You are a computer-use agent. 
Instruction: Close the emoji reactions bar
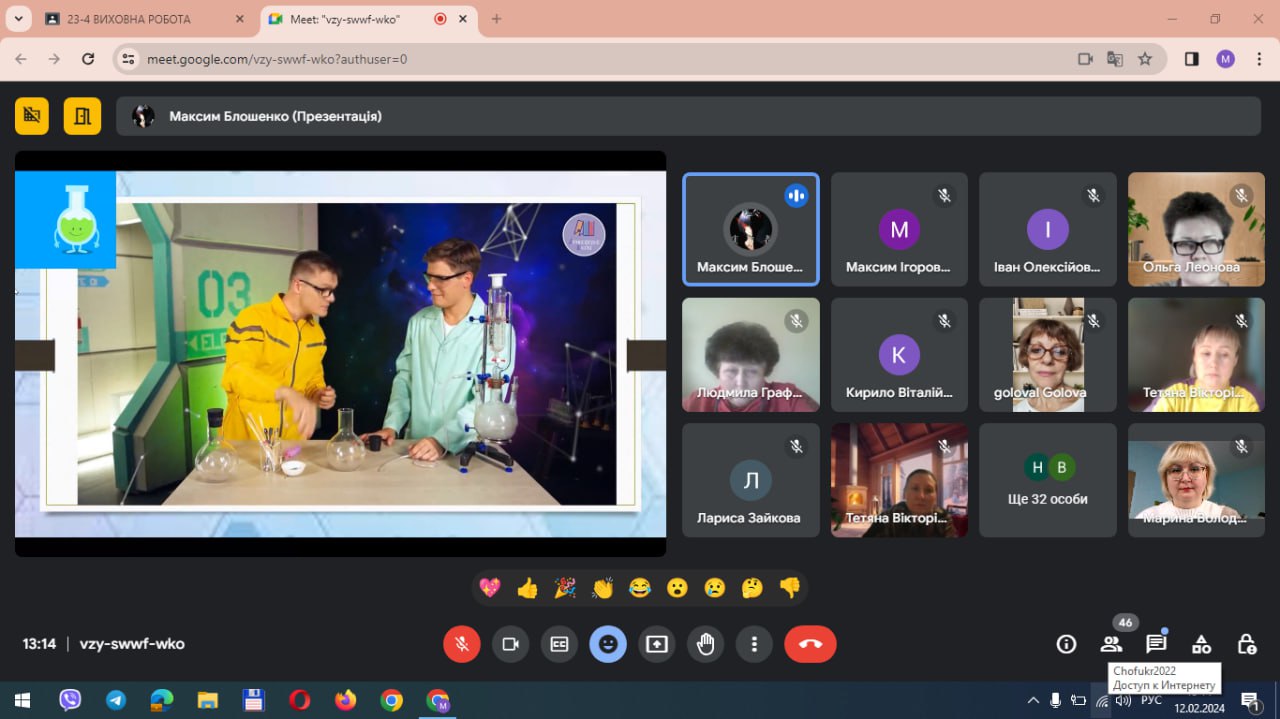pos(608,644)
